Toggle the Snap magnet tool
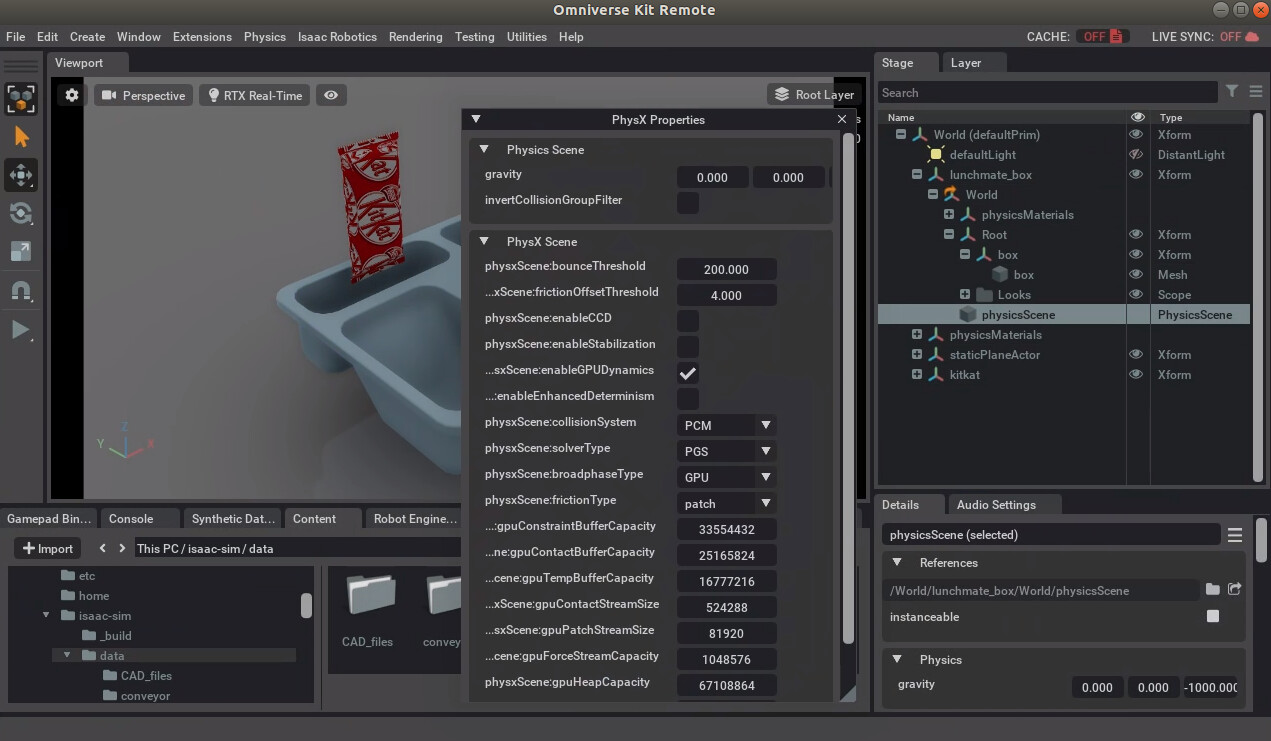1271x741 pixels. 22,290
